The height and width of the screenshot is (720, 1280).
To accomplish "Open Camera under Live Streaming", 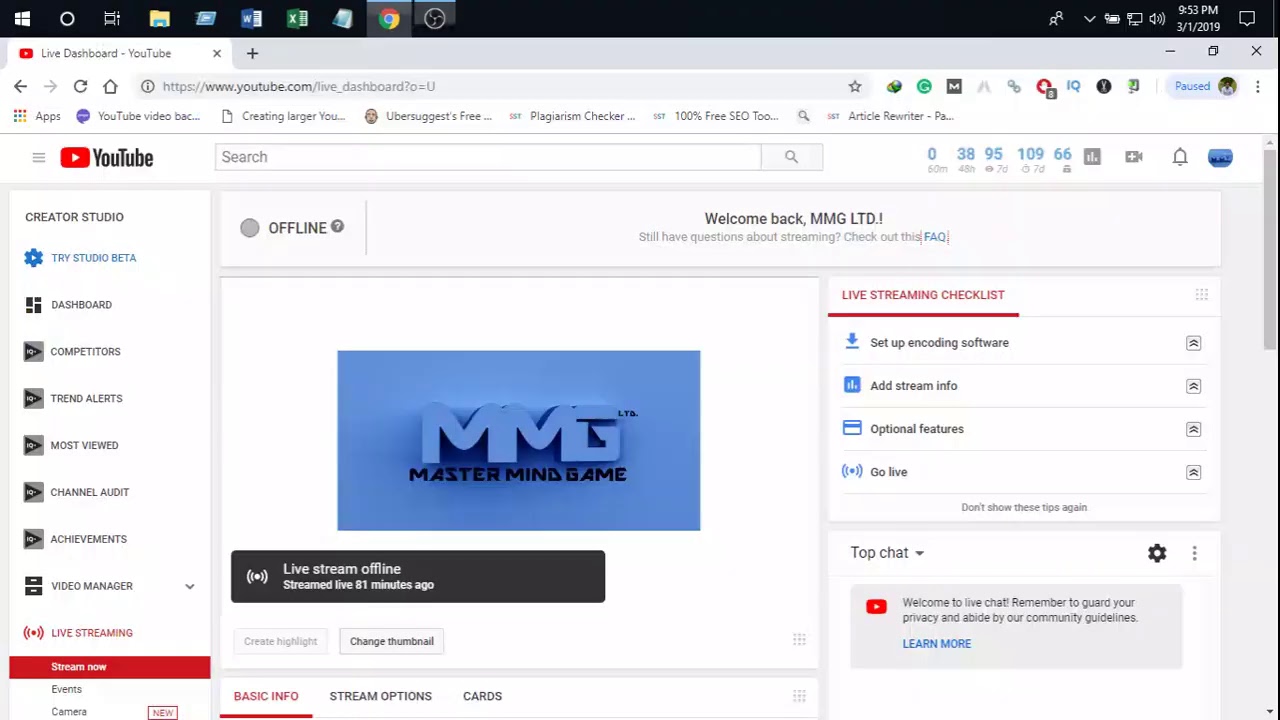I will 69,712.
